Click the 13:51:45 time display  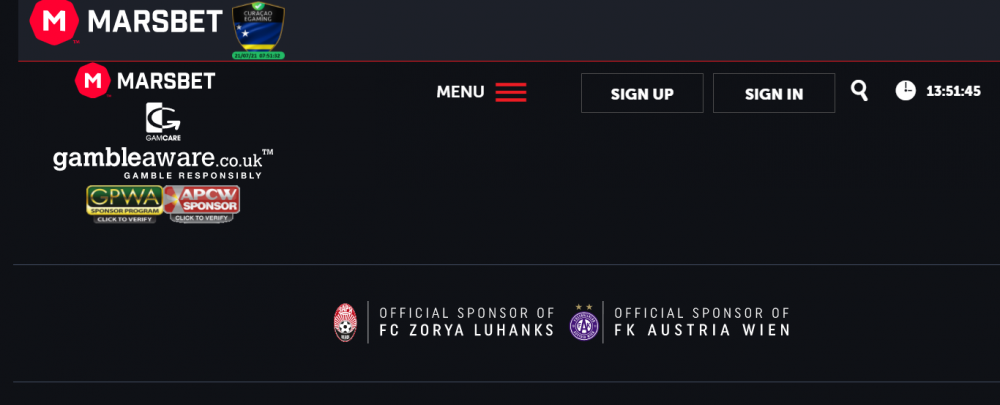click(953, 91)
